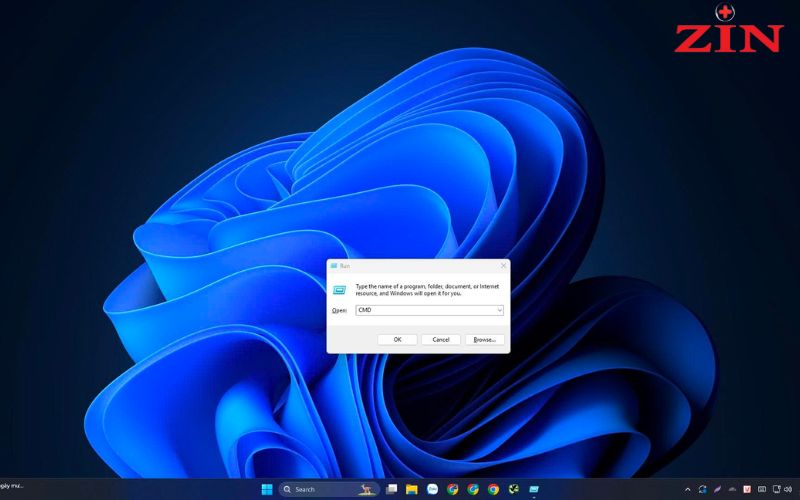Click the taskbar Search box
The height and width of the screenshot is (500, 800).
[329, 489]
